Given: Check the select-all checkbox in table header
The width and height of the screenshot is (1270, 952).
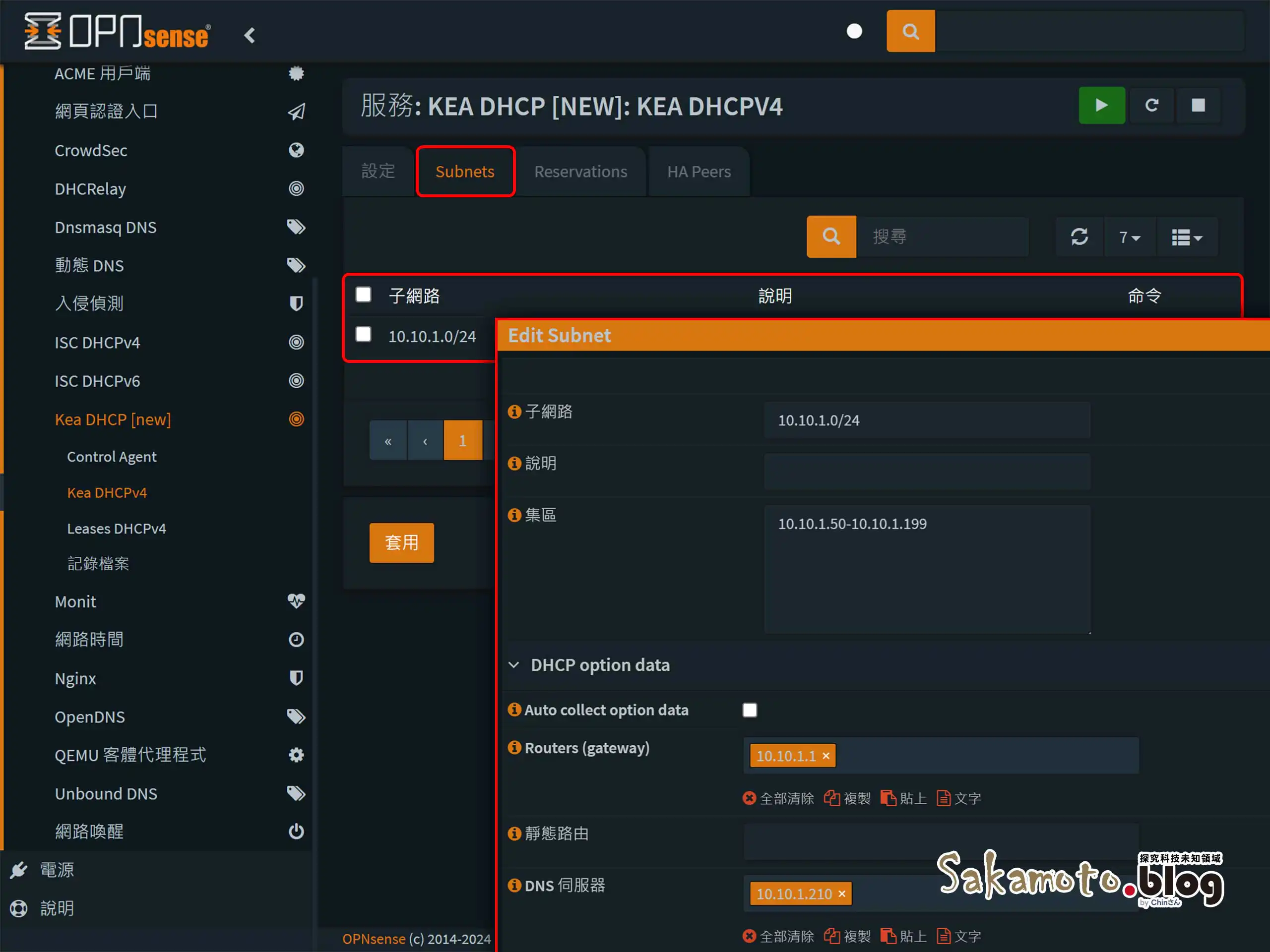Looking at the screenshot, I should tap(363, 295).
